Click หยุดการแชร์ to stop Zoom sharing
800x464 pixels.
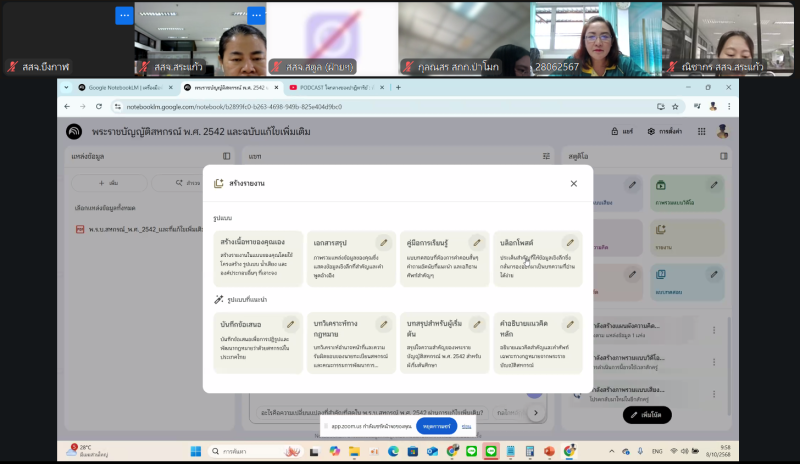click(436, 426)
